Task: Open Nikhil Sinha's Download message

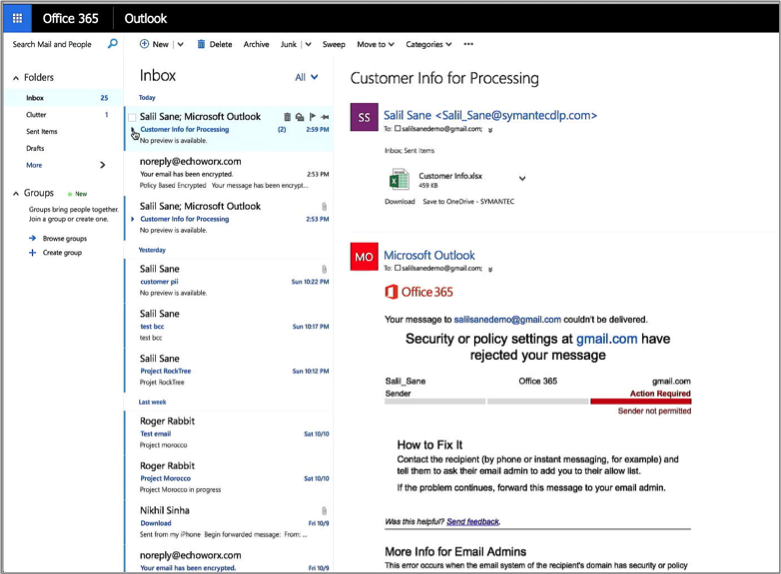Action: click(229, 522)
